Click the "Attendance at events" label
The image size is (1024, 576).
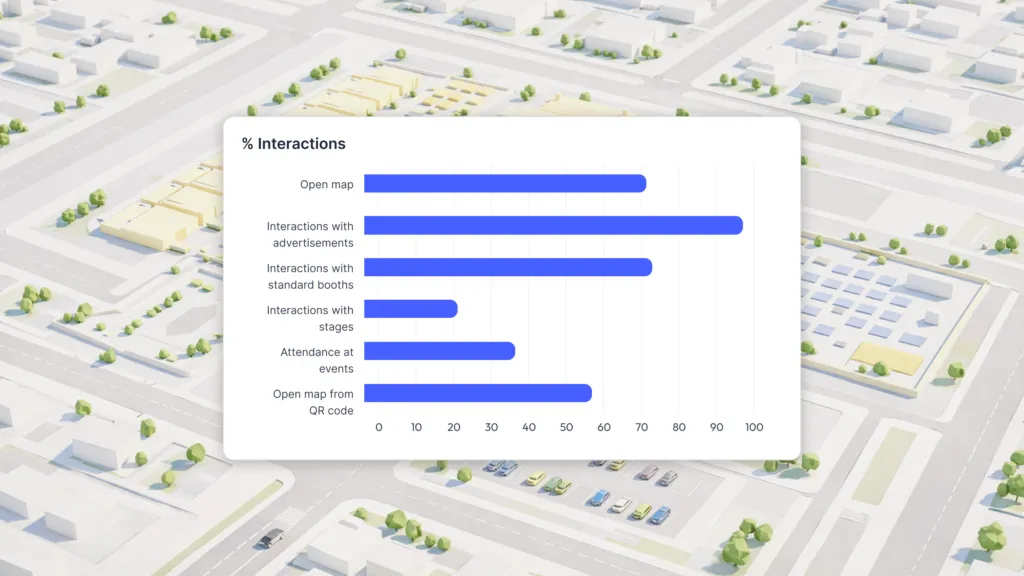pyautogui.click(x=317, y=360)
